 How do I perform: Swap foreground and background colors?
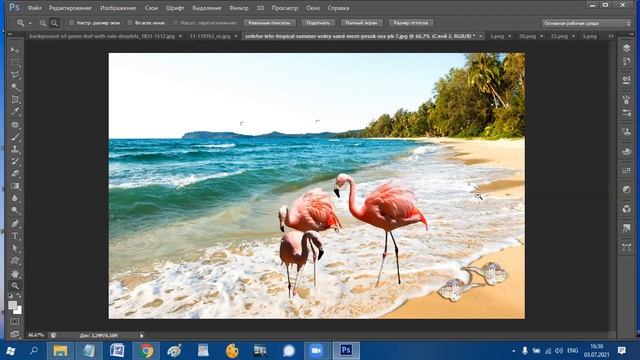tap(19, 296)
